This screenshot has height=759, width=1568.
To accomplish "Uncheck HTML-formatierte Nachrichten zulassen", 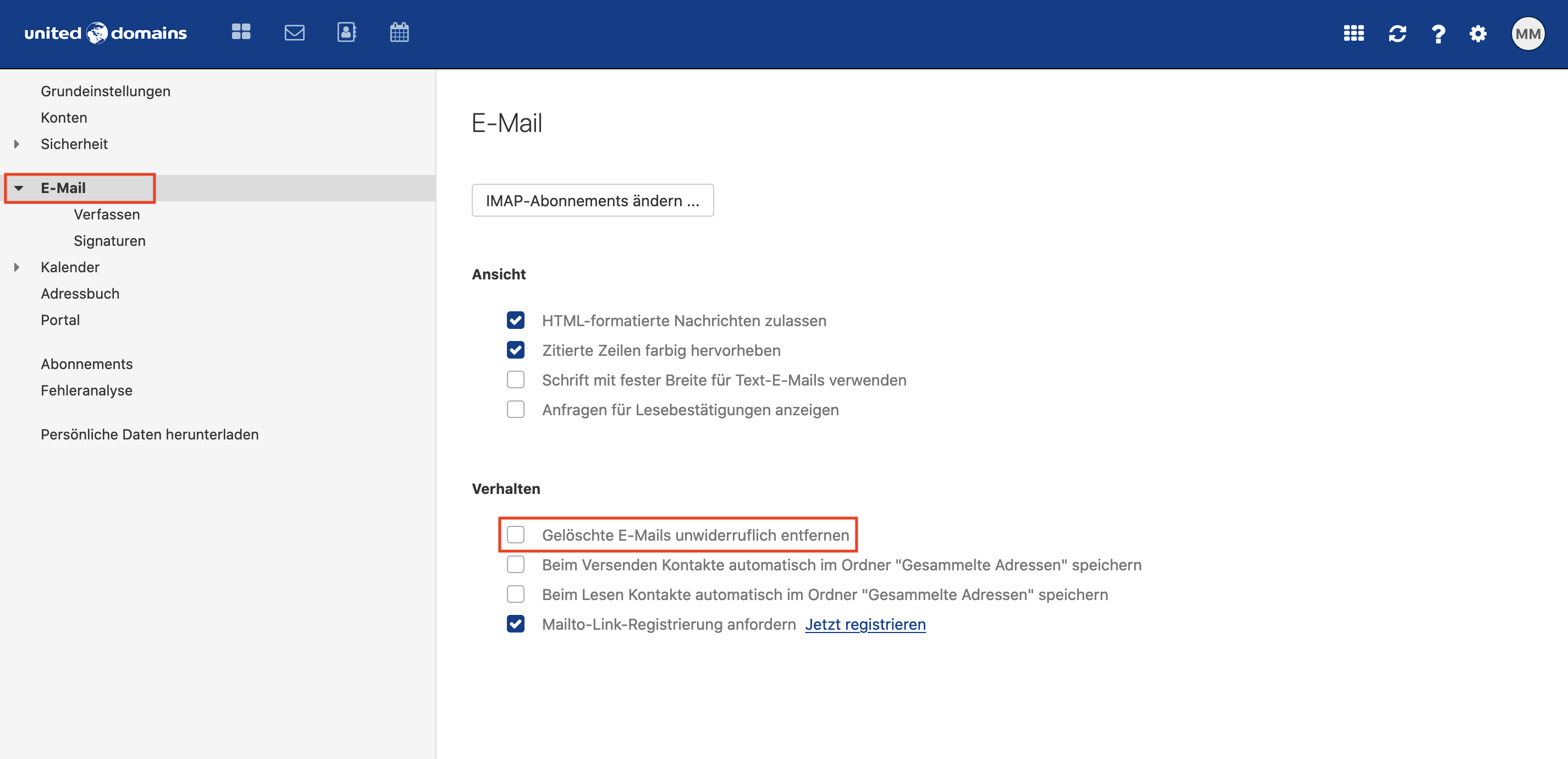I will click(516, 321).
